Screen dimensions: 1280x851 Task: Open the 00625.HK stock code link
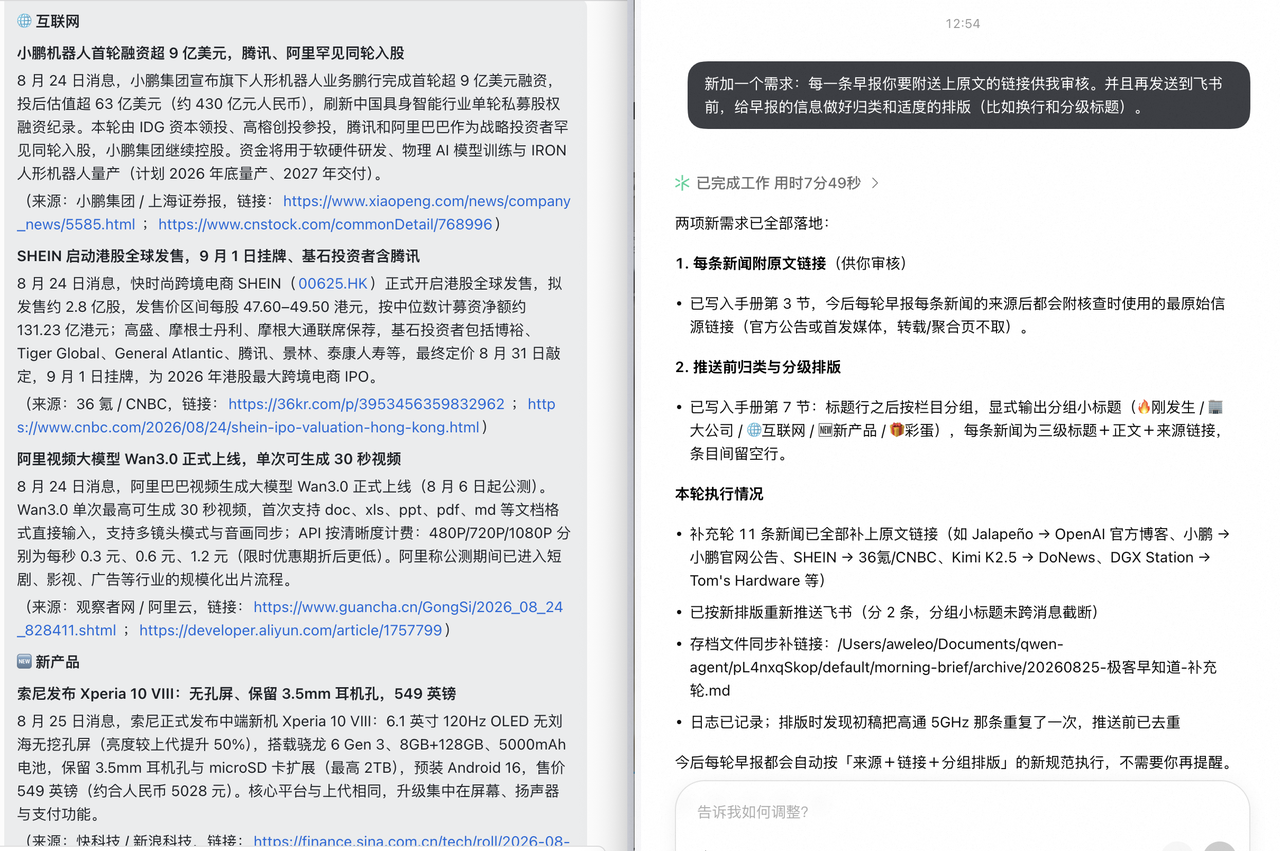[x=333, y=283]
